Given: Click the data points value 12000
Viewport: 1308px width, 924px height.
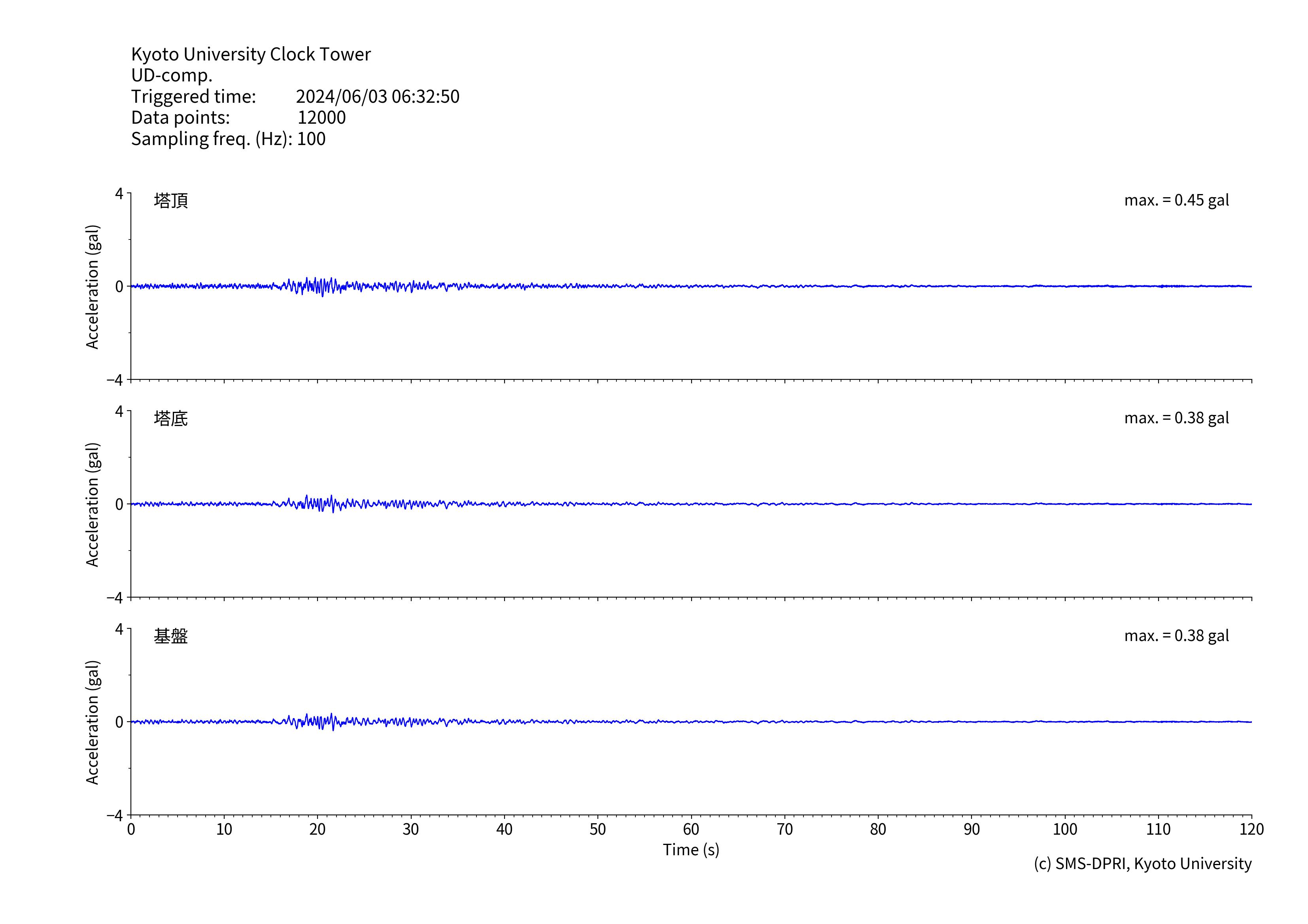Looking at the screenshot, I should (x=321, y=117).
